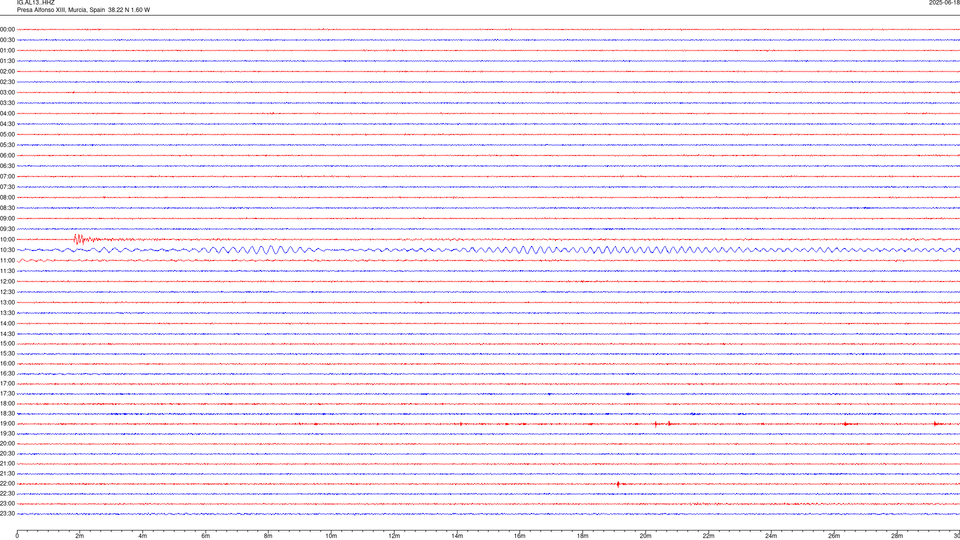
Task: Click the 18m tick label on the time axis
Action: (x=583, y=536)
